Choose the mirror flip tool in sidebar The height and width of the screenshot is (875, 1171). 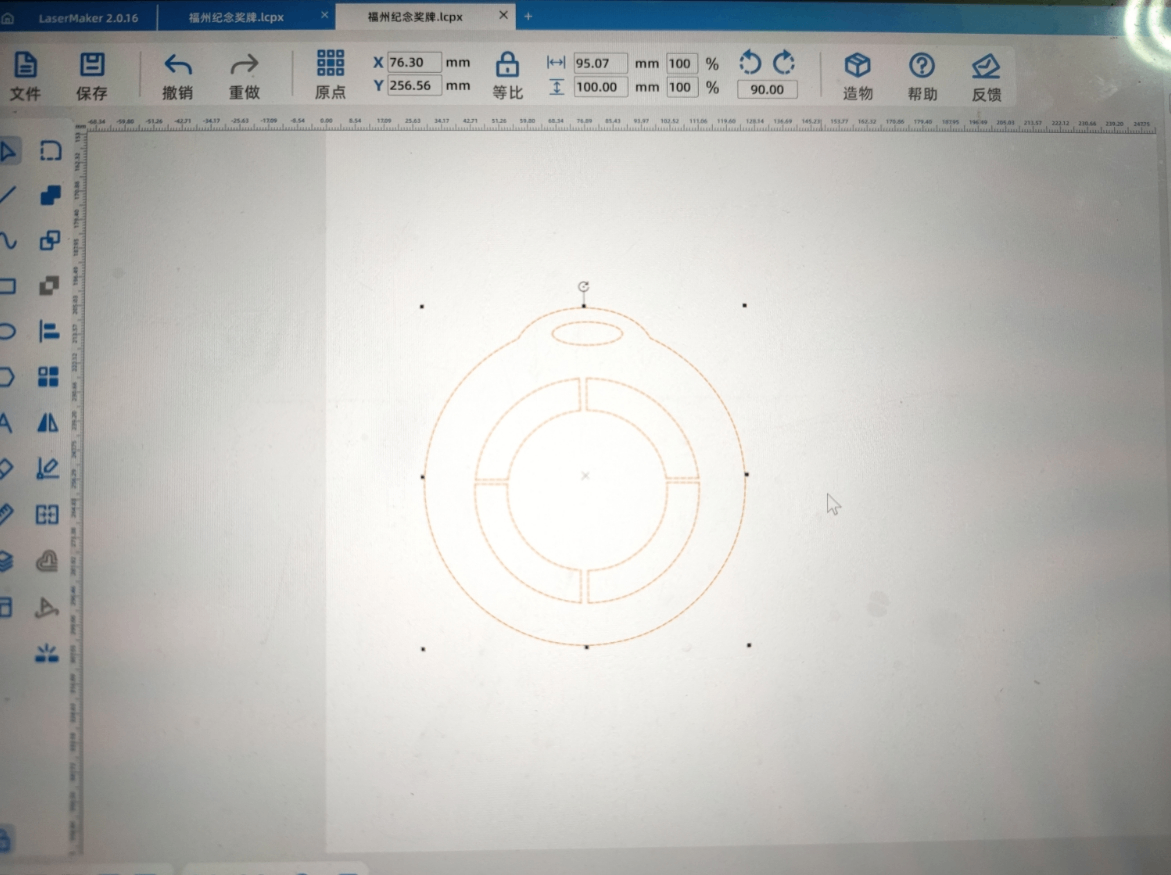pyautogui.click(x=48, y=423)
